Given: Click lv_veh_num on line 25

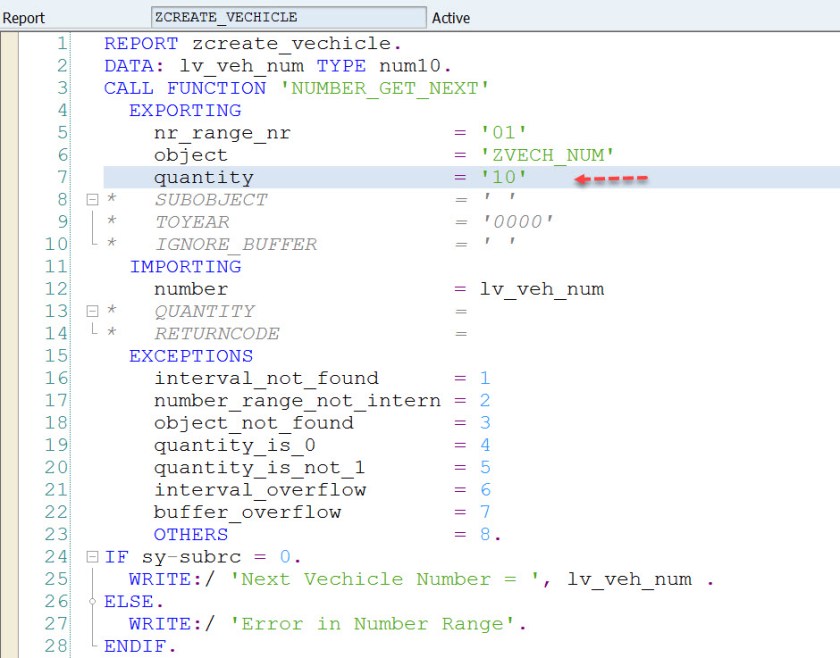Looking at the screenshot, I should point(629,579).
